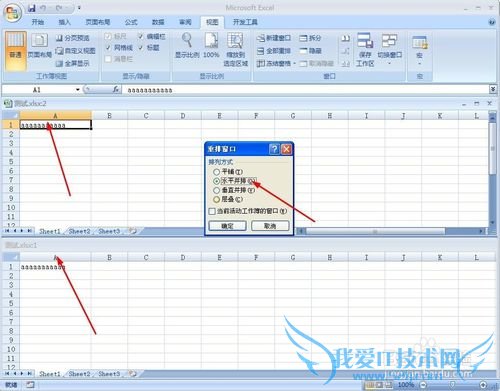Toggle the Gridlines (网格线) checkbox

point(108,48)
